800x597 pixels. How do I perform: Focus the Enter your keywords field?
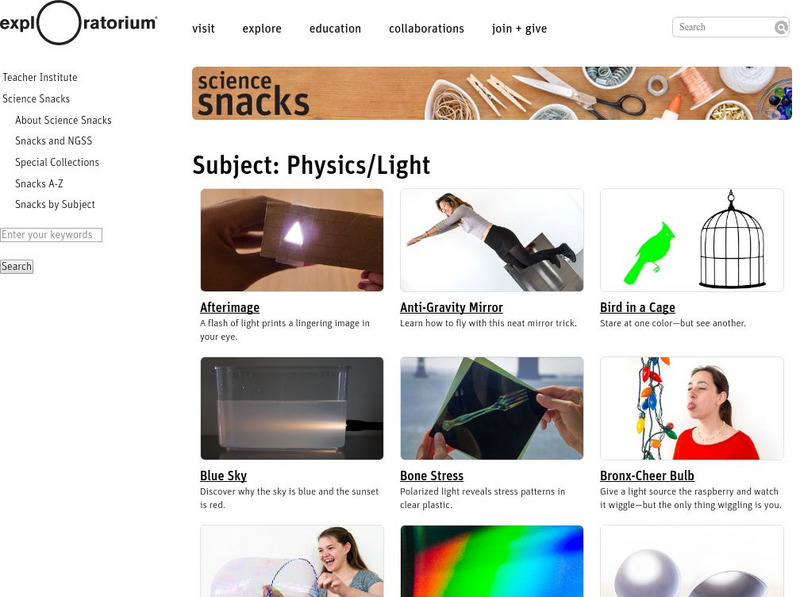tap(51, 235)
